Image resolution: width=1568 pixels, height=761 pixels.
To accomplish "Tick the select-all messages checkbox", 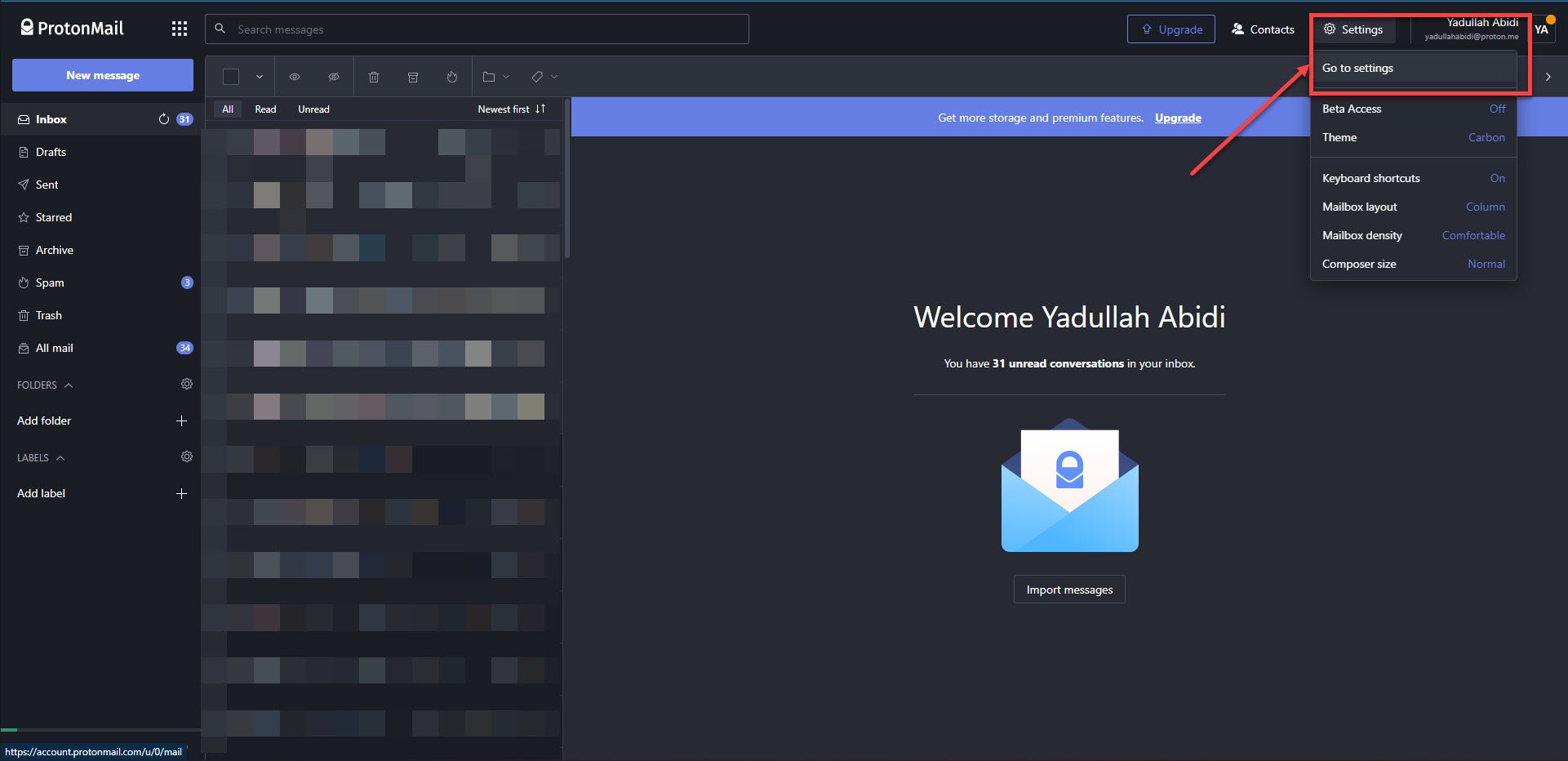I will pyautogui.click(x=231, y=77).
